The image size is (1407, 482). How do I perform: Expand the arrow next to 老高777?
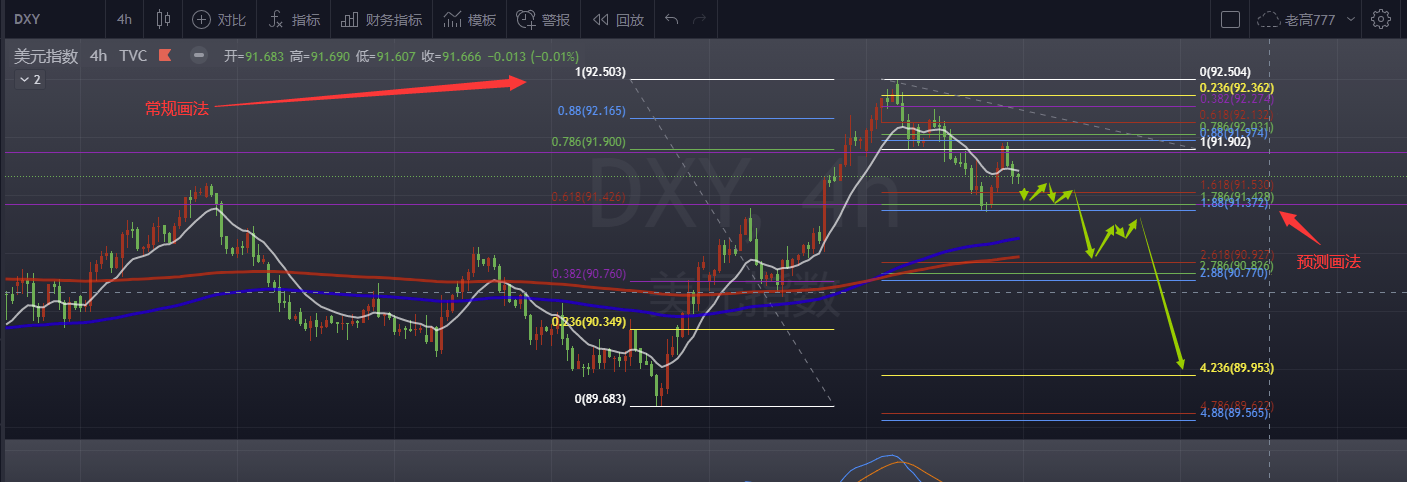pyautogui.click(x=1352, y=19)
